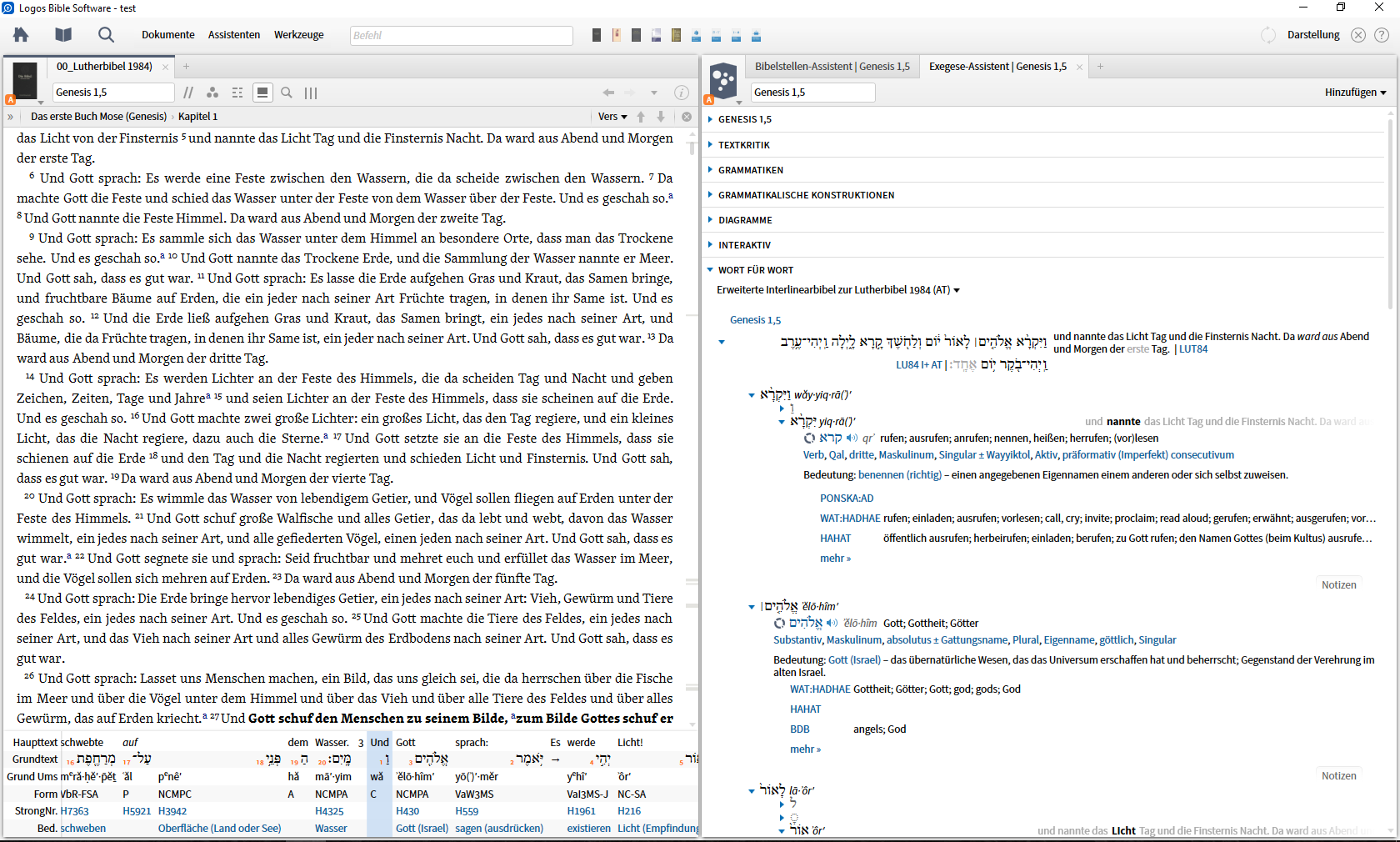Open the fifth shortcut book icon in toolbar
Viewport: 1400px width, 842px height.
coord(677,35)
